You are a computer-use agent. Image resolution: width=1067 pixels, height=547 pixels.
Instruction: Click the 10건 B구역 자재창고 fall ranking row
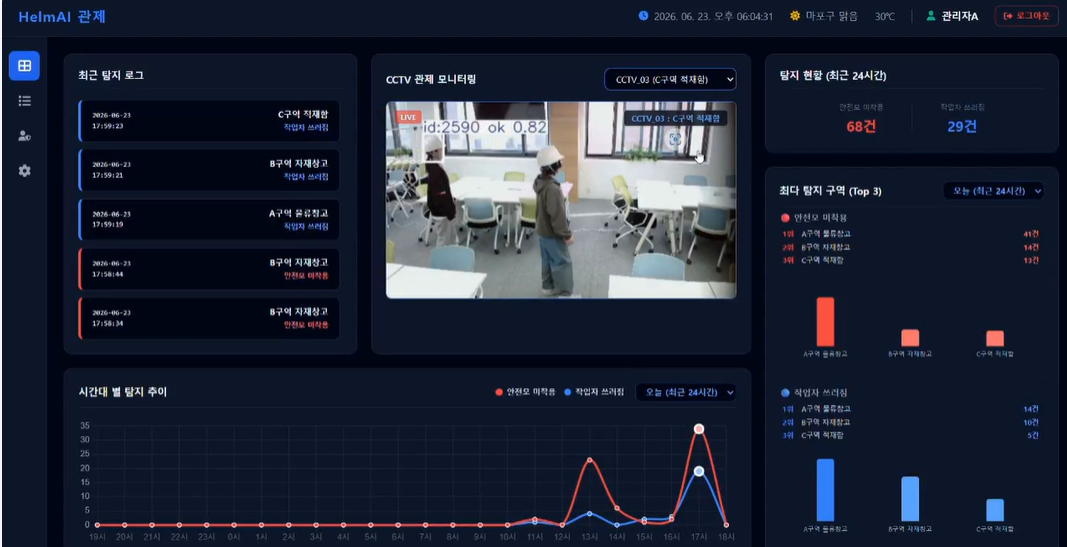[910, 422]
